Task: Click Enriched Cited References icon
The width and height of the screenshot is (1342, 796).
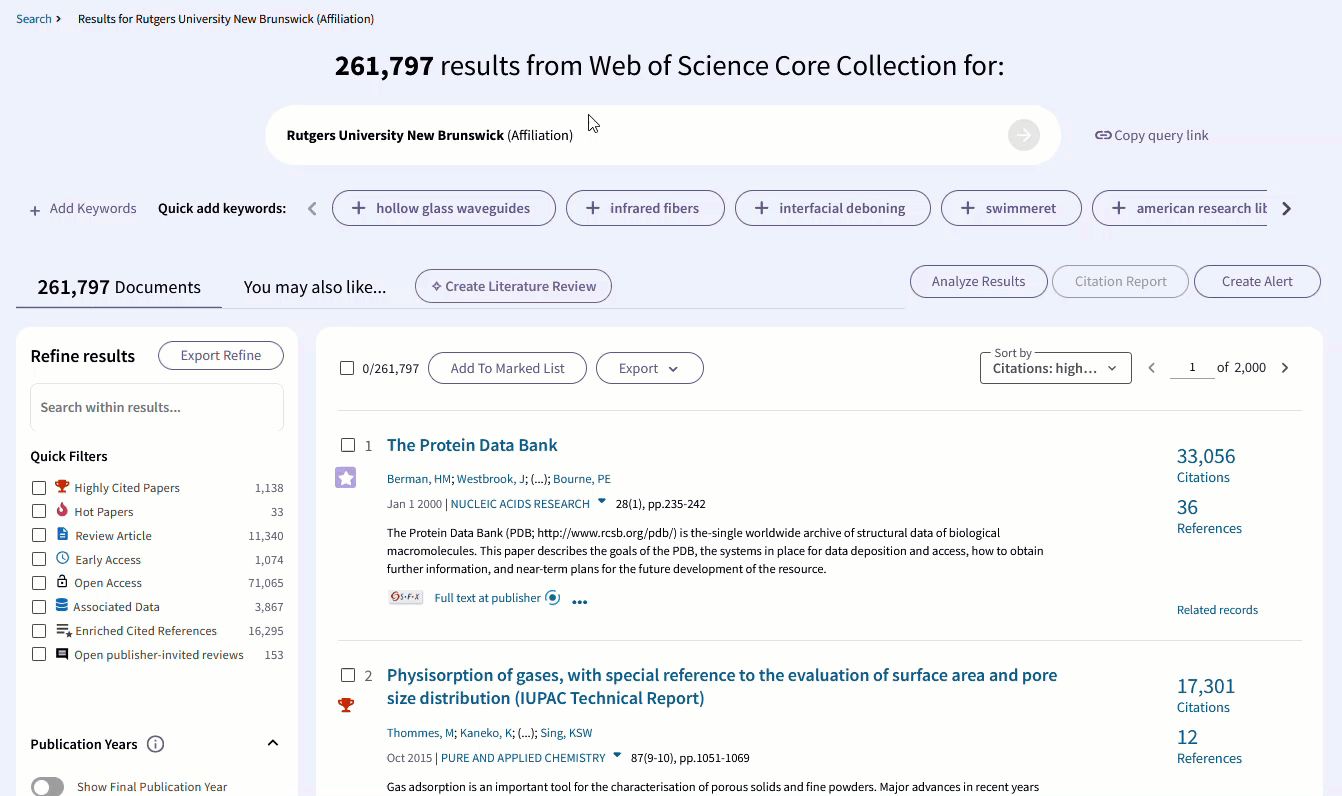Action: click(x=63, y=630)
